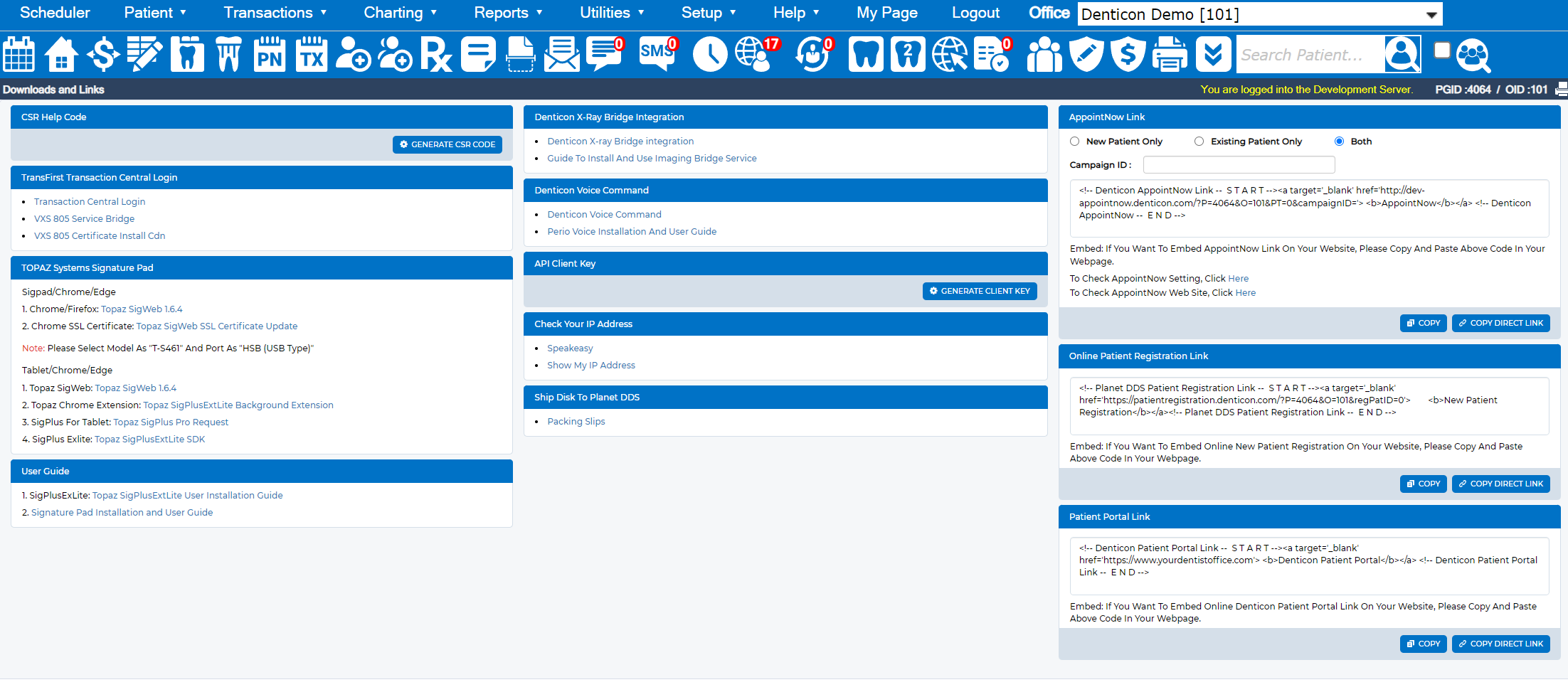1568x692 pixels.
Task: Click the double-chevron expand toolbar button
Action: coord(1213,54)
